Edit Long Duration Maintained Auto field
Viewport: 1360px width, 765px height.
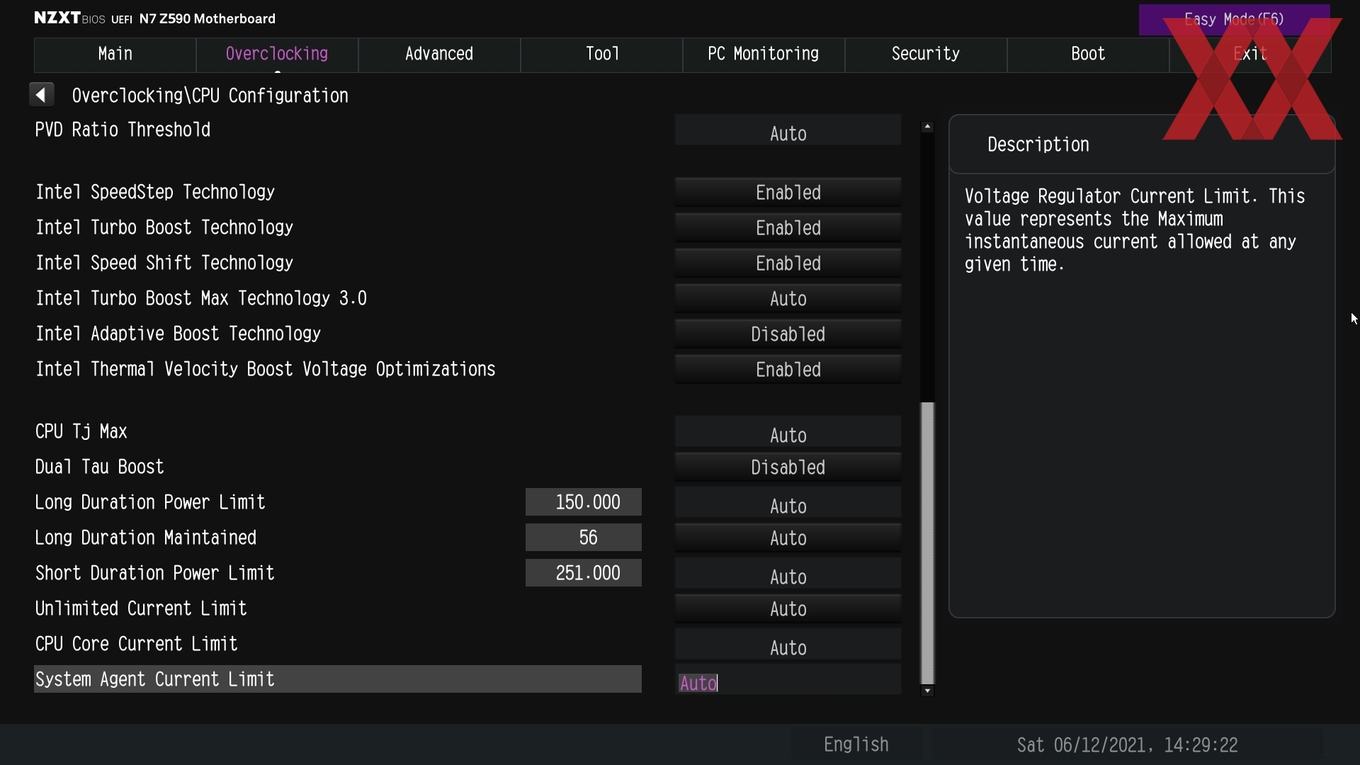pyautogui.click(x=788, y=538)
